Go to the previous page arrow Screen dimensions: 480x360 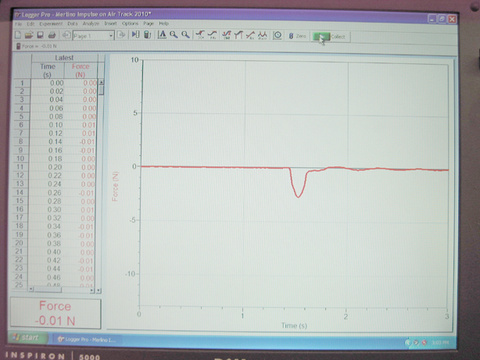point(66,35)
